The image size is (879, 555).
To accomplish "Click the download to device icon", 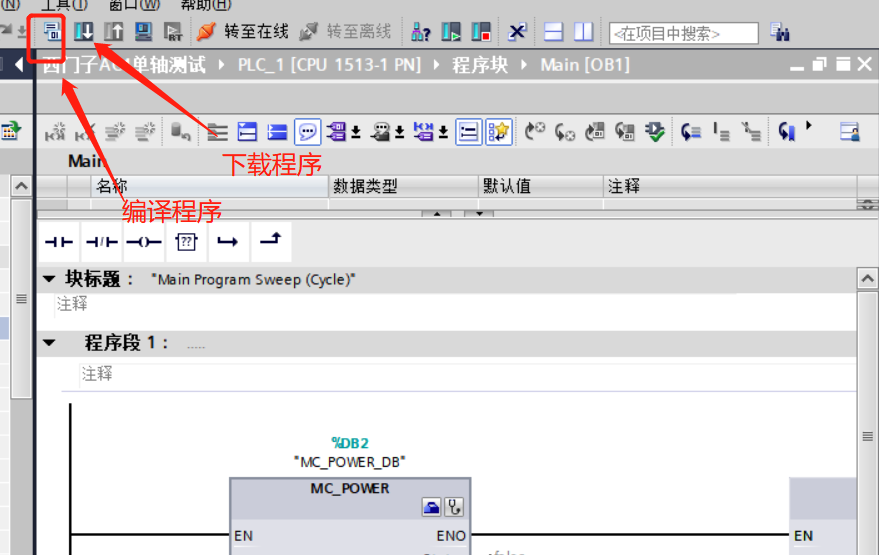I will point(84,32).
